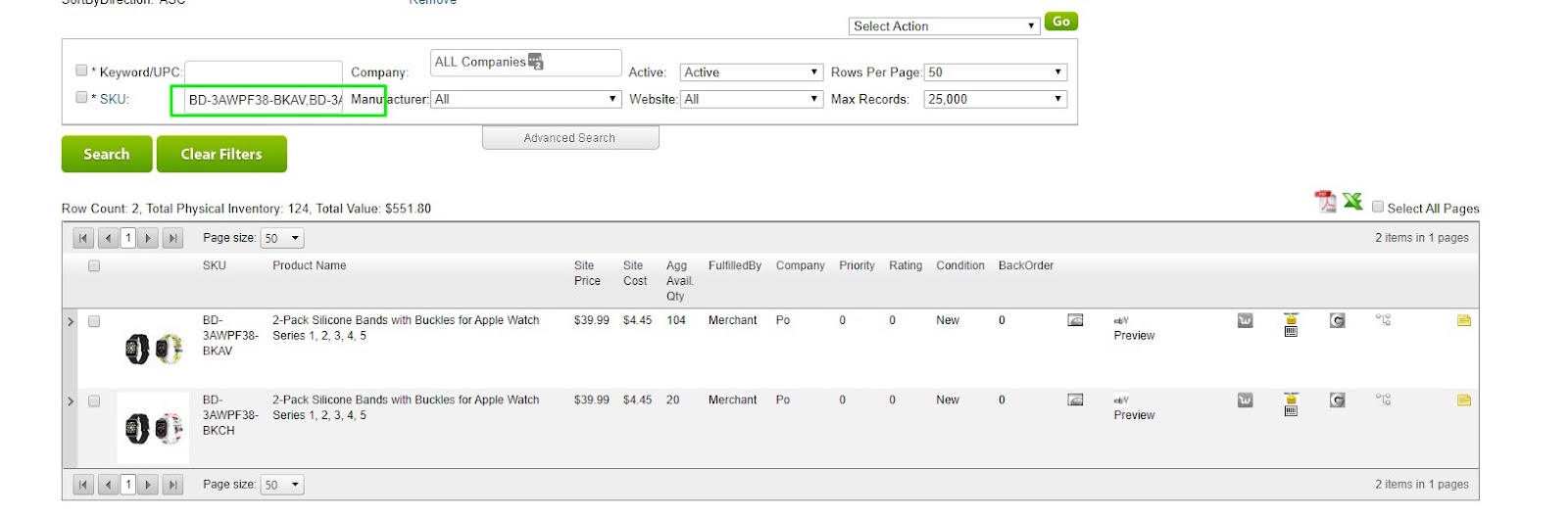Open hierarchy icon for BD-3AWPF38-BKAV row
Image resolution: width=1568 pixels, height=518 pixels.
point(1383,320)
